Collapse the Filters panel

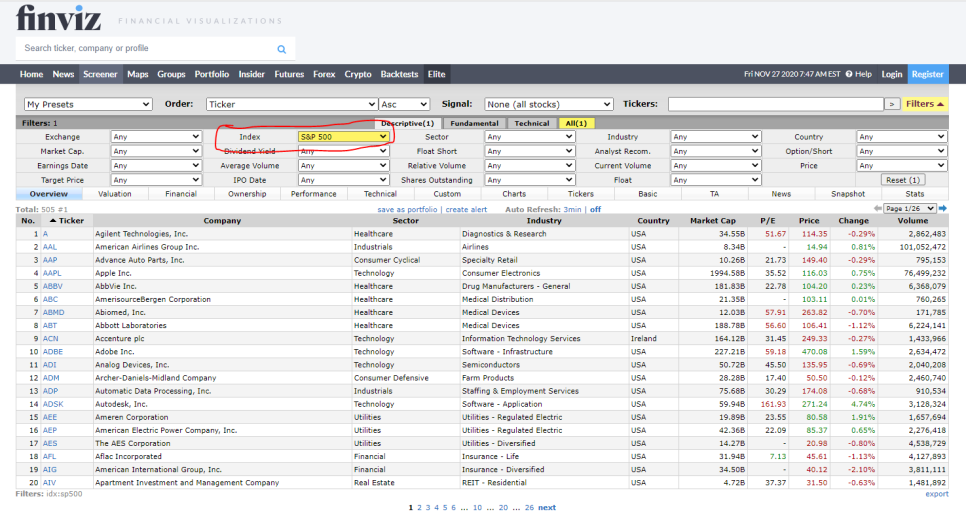pos(925,104)
